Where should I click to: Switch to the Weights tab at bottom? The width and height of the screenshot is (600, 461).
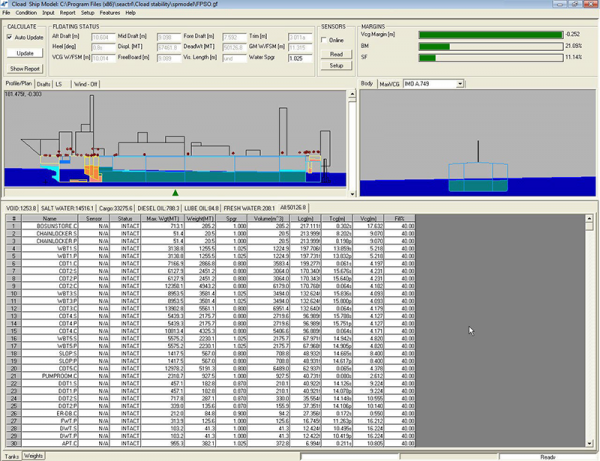pos(33,456)
